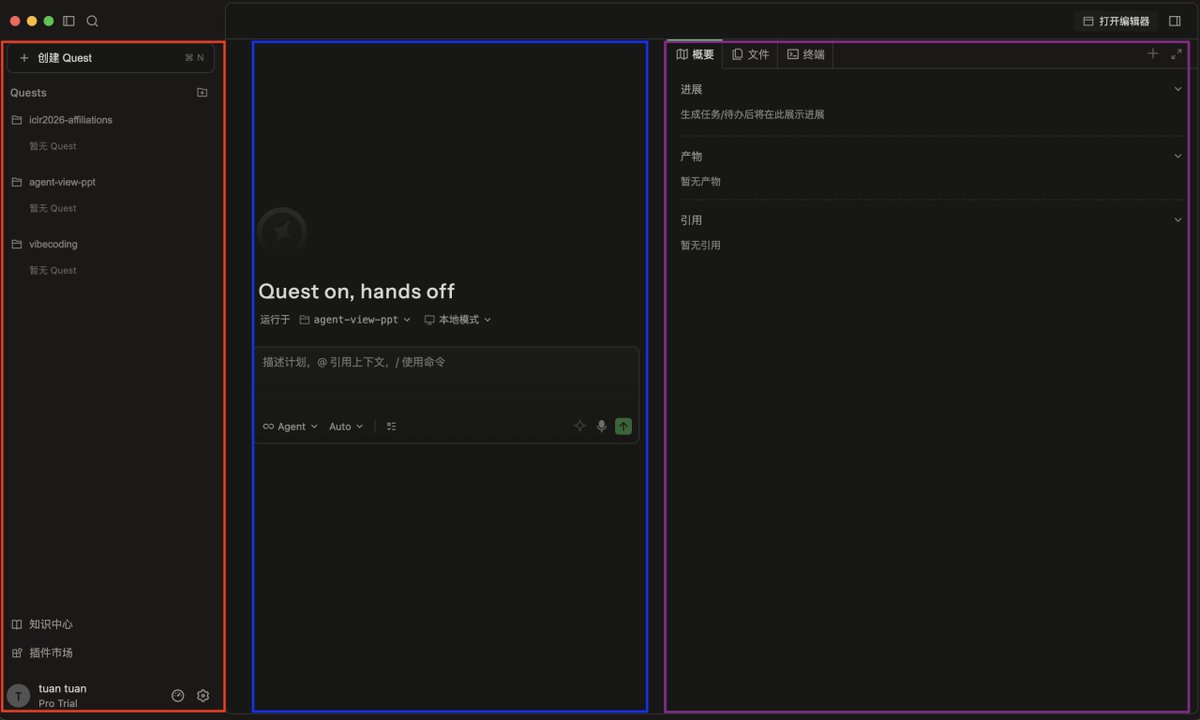1200x720 pixels.
Task: Open usage gauge icon near settings
Action: tap(178, 696)
